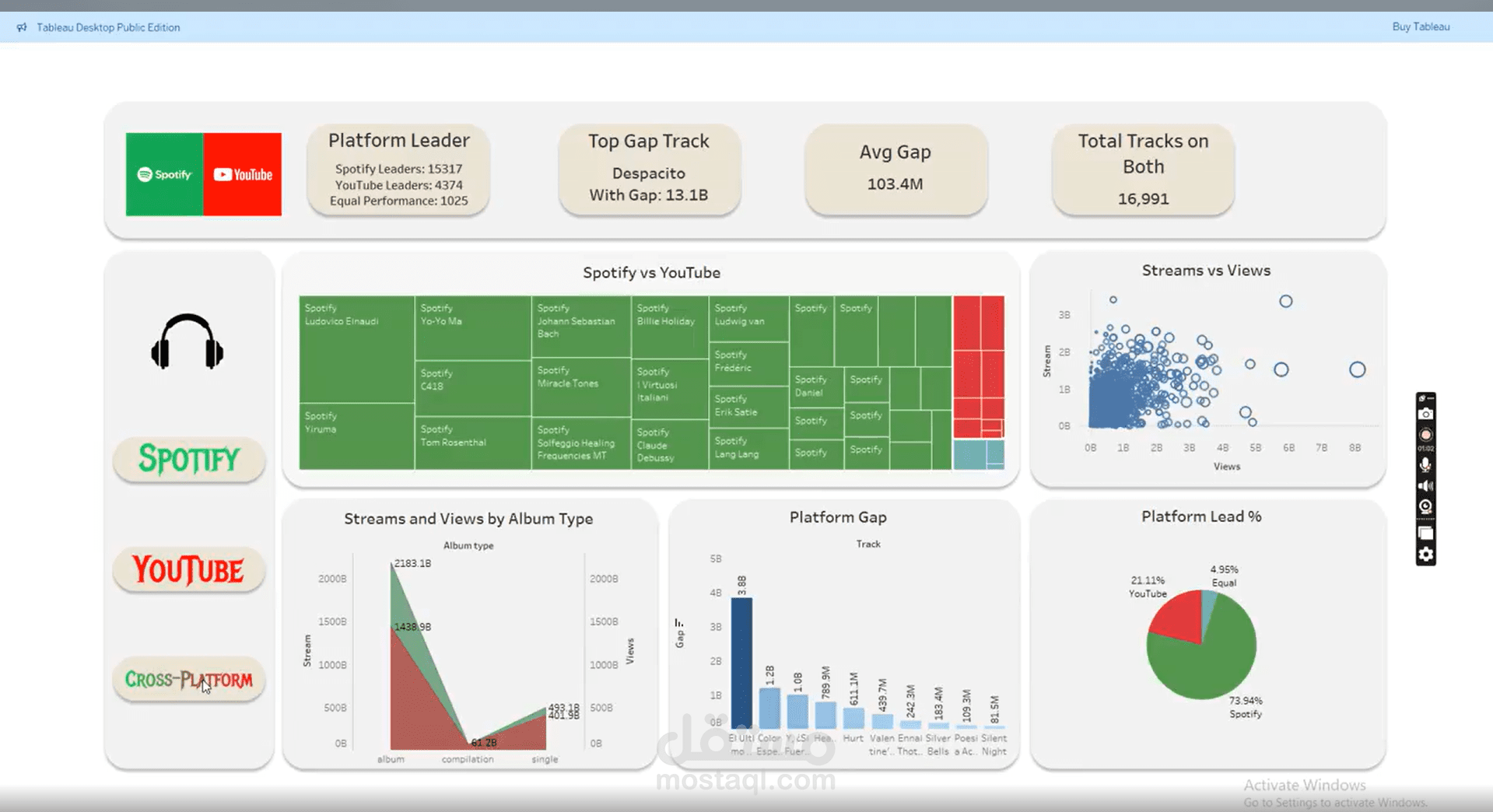Screen dimensions: 1493x812
Task: Click the Spotify filter button
Action: [189, 459]
